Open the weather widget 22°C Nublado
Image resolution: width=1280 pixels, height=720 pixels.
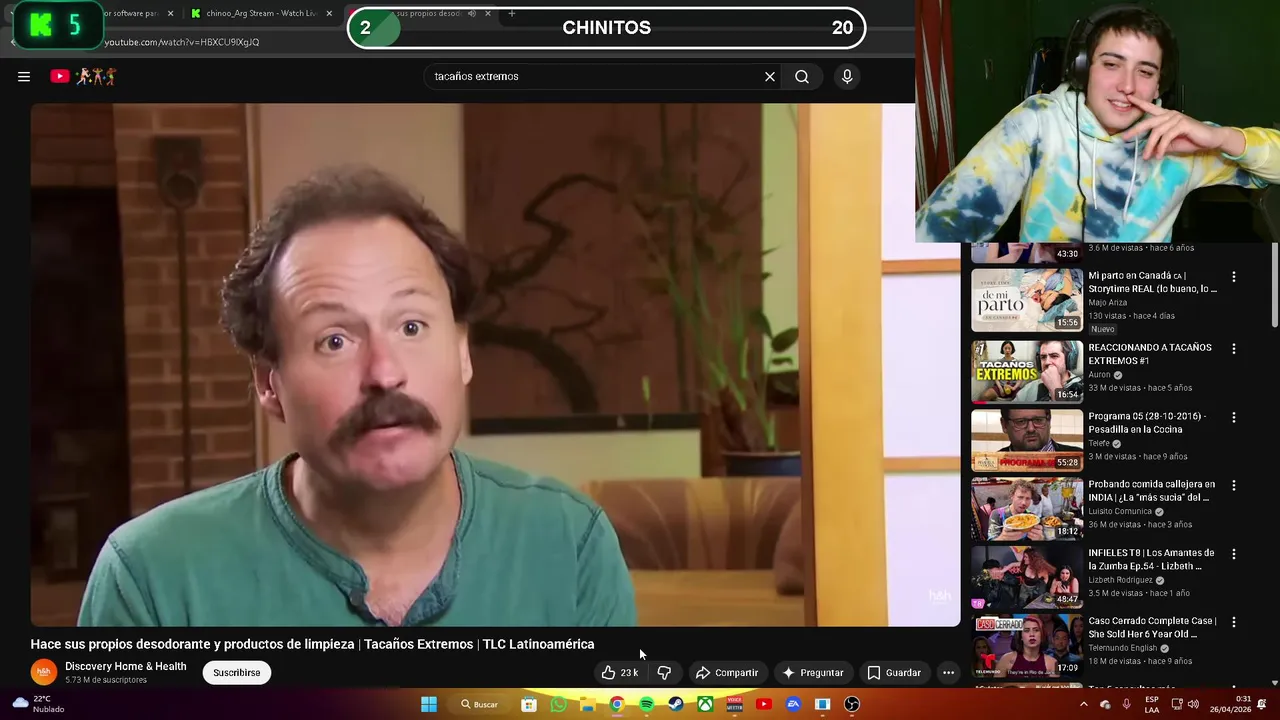pyautogui.click(x=36, y=704)
